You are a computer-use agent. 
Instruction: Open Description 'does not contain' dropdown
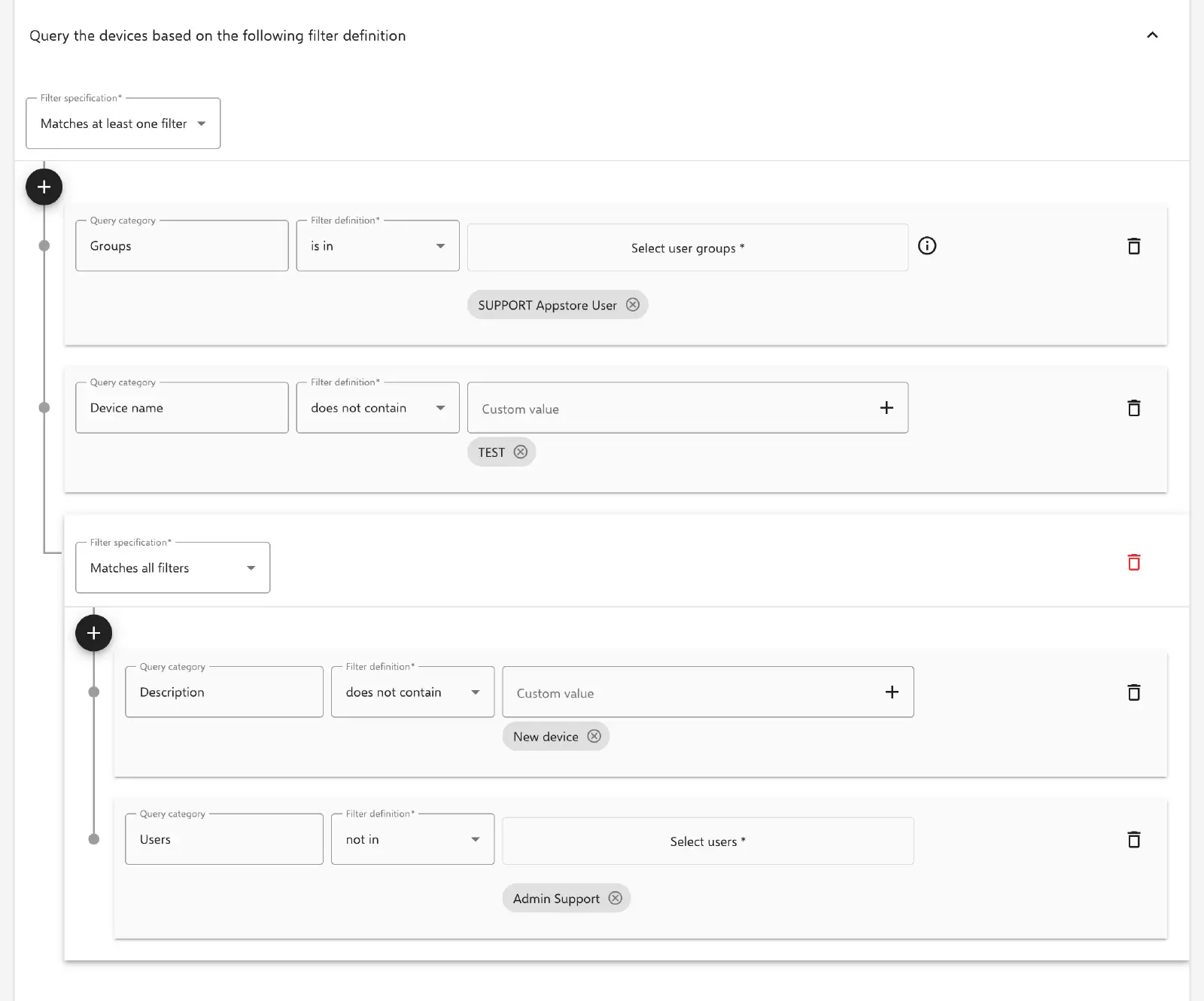(x=412, y=692)
